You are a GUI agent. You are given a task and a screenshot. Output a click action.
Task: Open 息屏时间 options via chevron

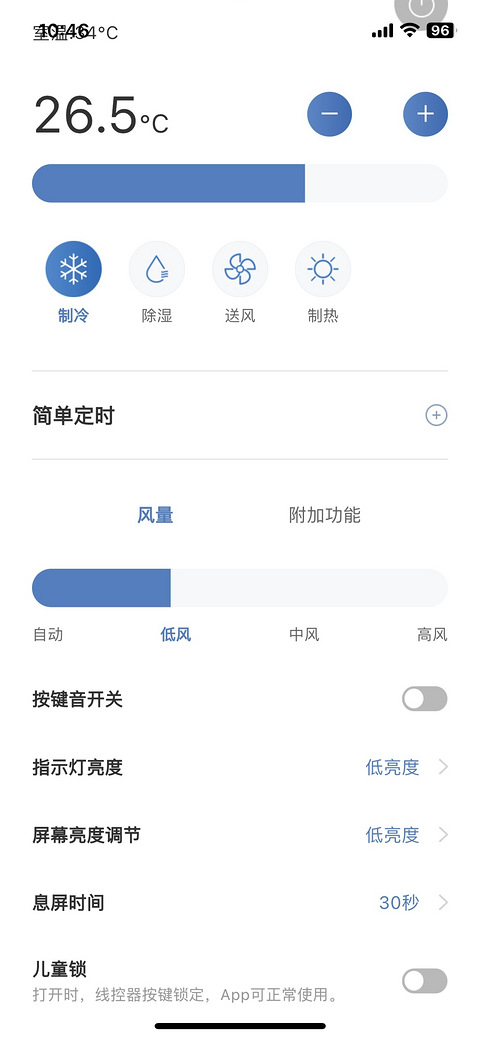click(x=443, y=902)
